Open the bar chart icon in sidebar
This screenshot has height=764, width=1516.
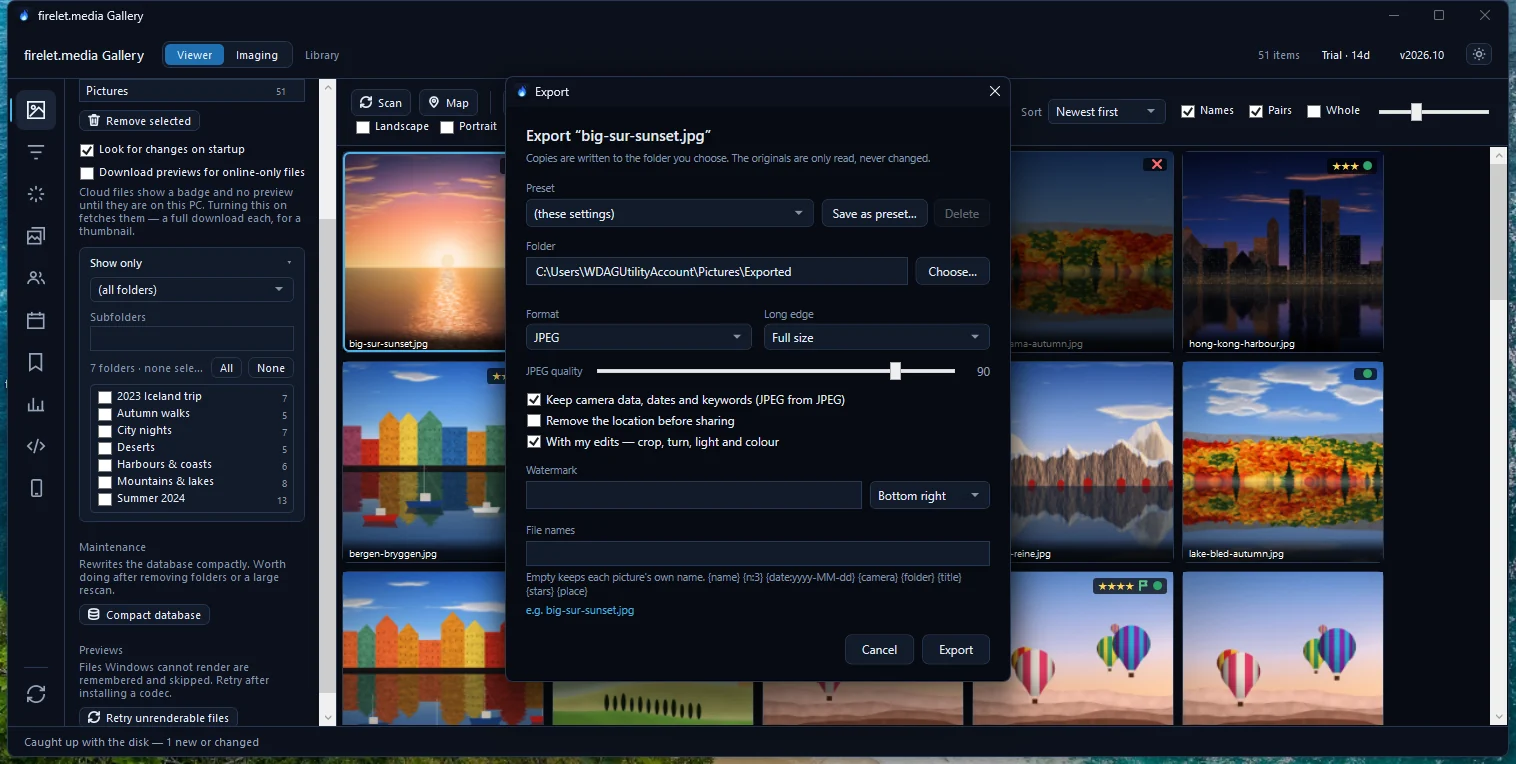36,404
